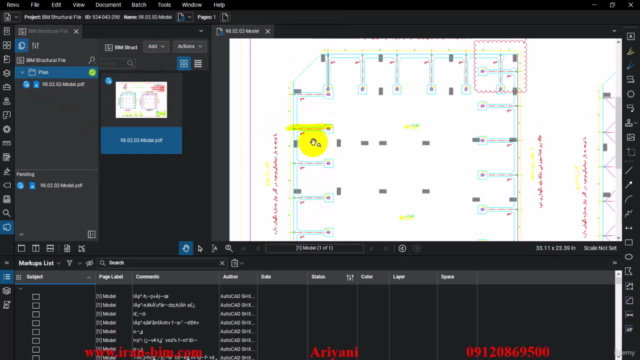640x360 pixels.
Task: Select the Pan hand tool
Action: tap(186, 248)
